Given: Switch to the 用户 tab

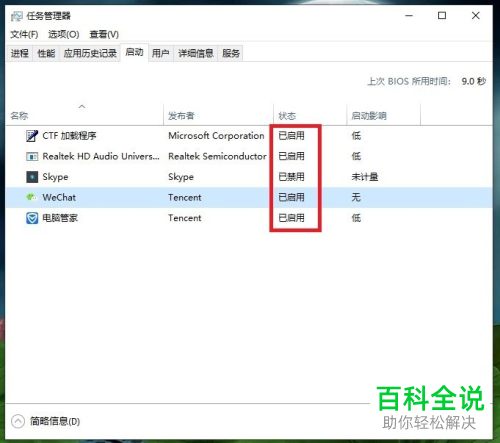Looking at the screenshot, I should (x=161, y=53).
